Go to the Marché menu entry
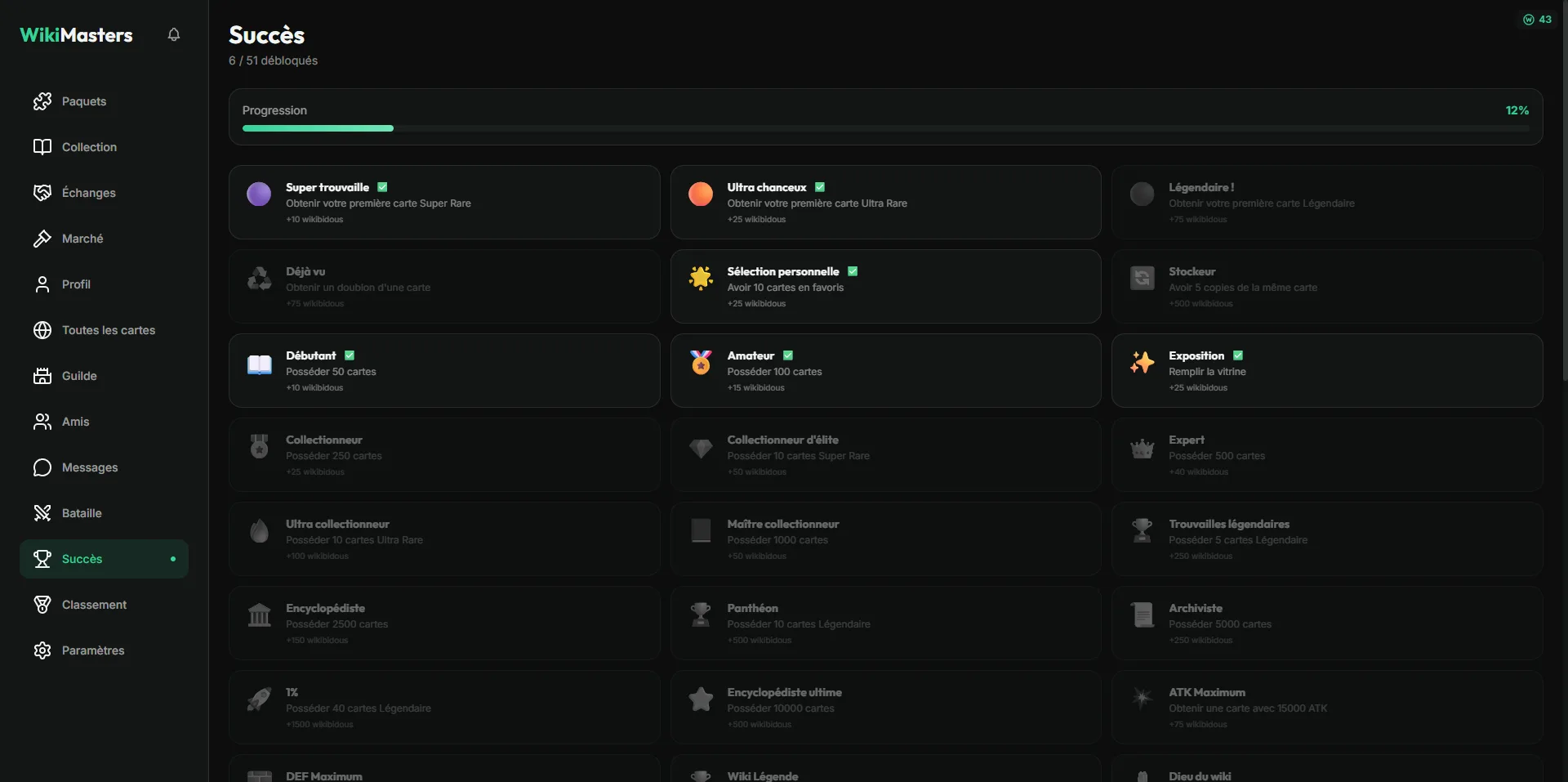The height and width of the screenshot is (782, 1568). coord(104,239)
